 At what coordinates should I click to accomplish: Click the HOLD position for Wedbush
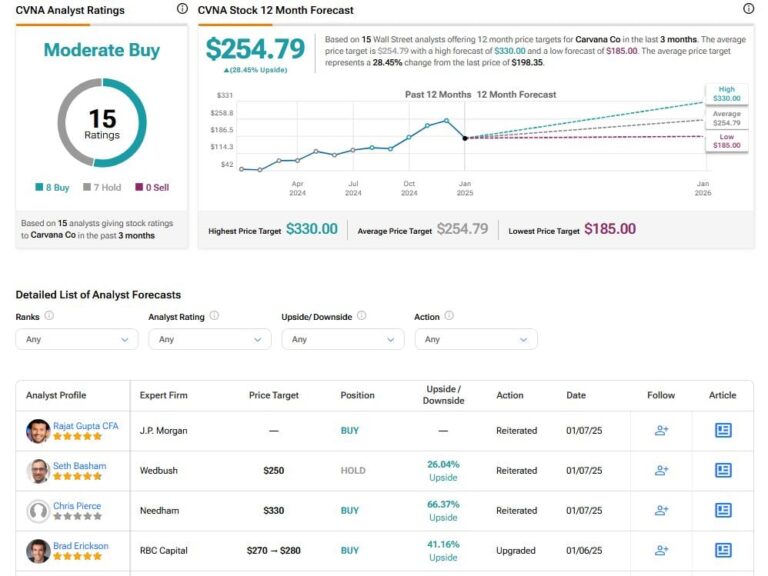pos(353,471)
